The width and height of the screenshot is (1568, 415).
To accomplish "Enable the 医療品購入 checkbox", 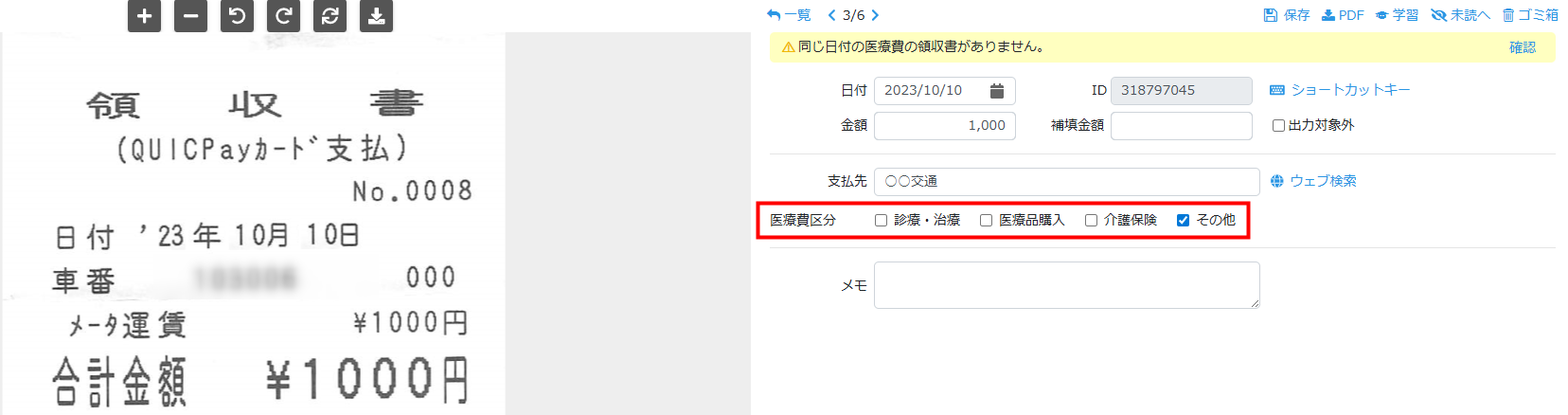I will pos(986,221).
